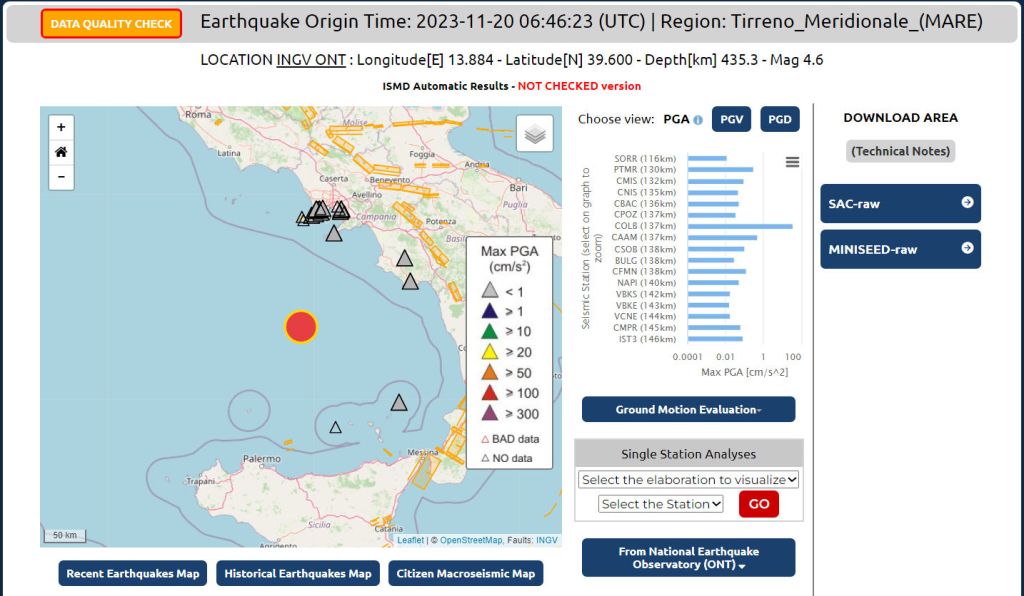Open the OpenStreetMap attribution link
1024x596 pixels.
(x=471, y=540)
